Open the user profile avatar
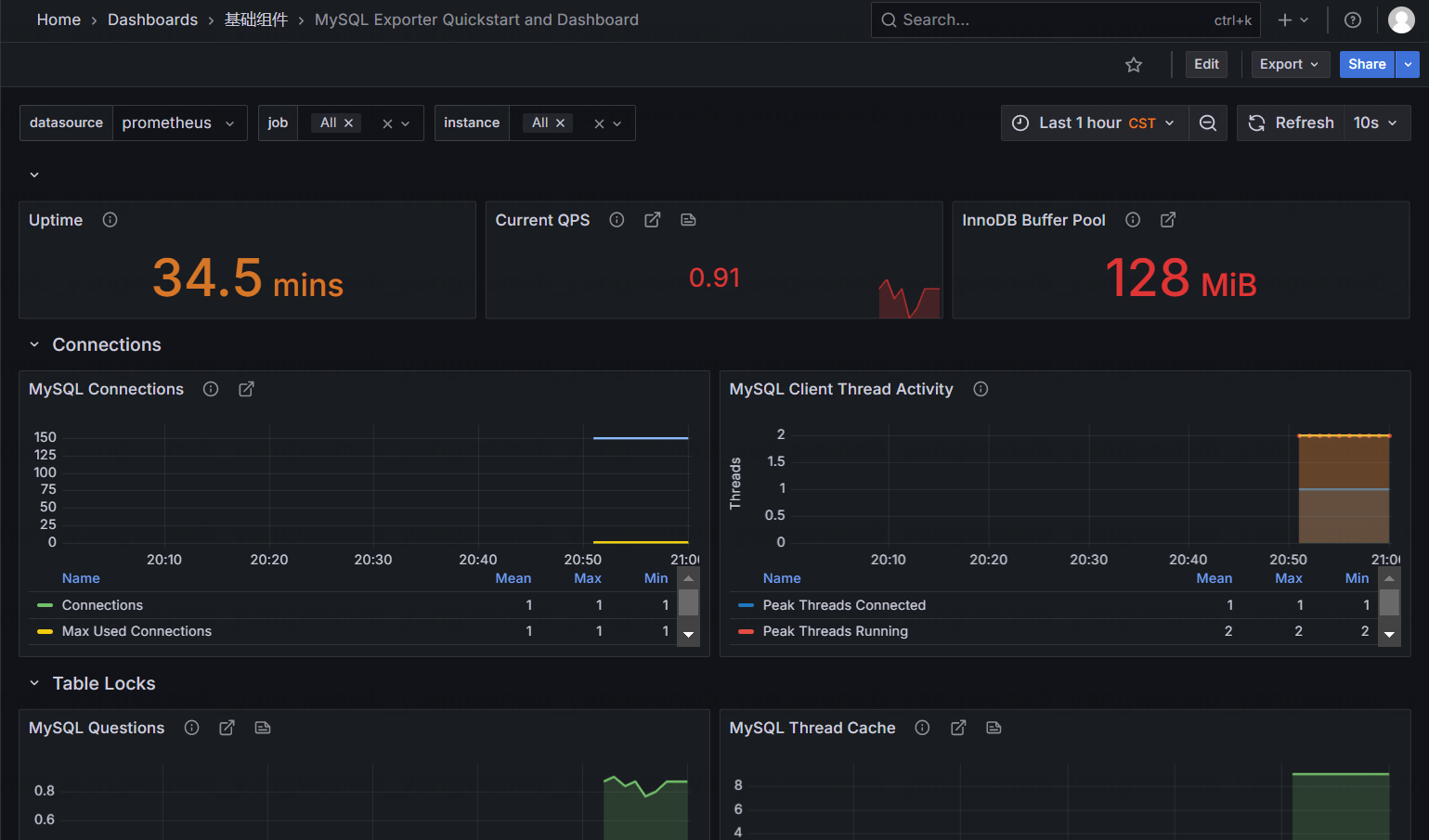Image resolution: width=1429 pixels, height=840 pixels. click(1400, 19)
